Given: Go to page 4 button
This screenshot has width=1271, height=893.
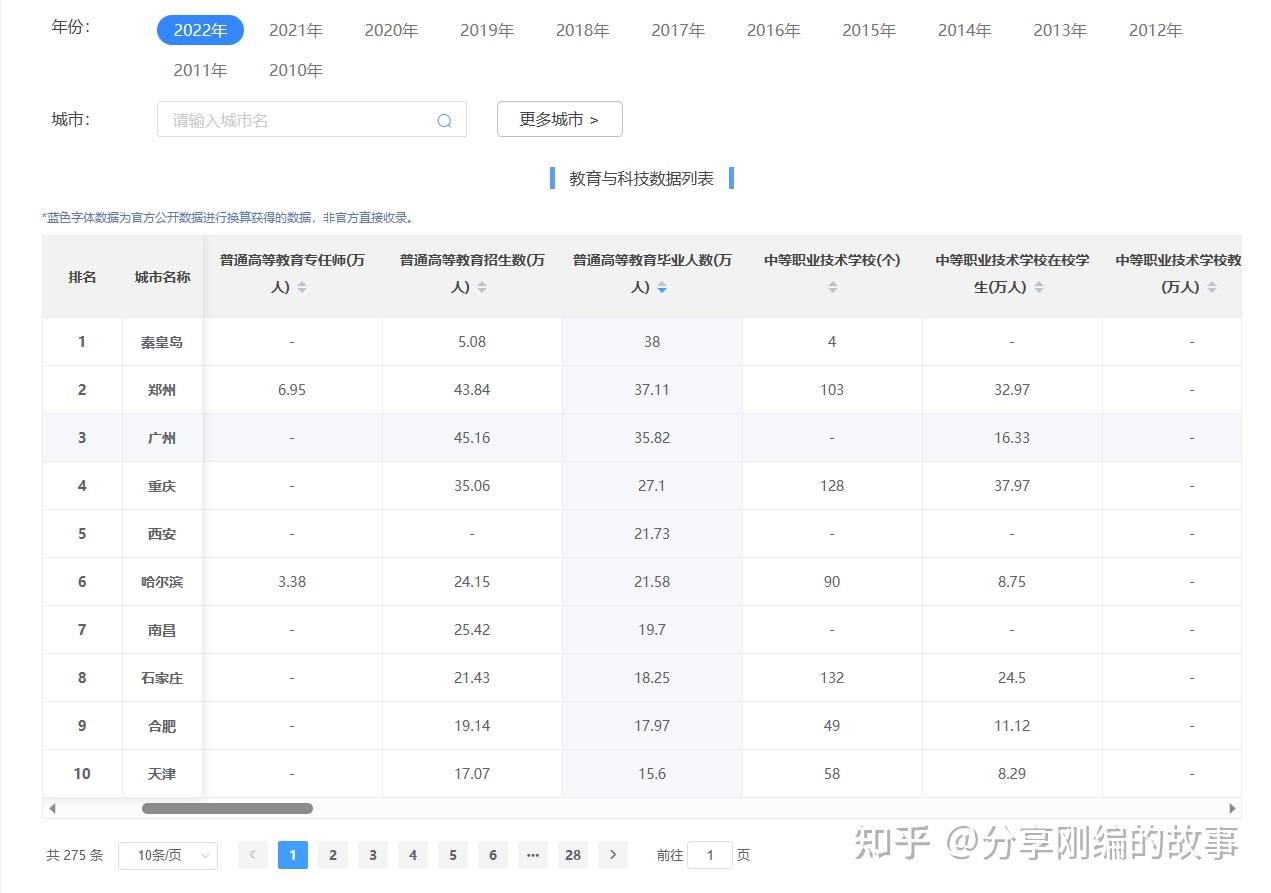Looking at the screenshot, I should pos(413,855).
